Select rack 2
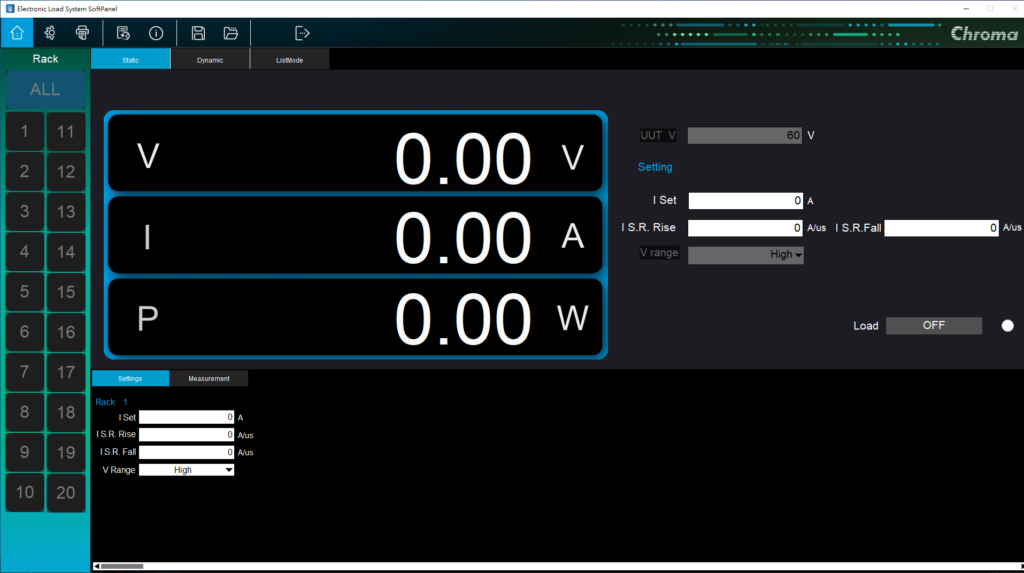This screenshot has height=573, width=1024. 25,171
